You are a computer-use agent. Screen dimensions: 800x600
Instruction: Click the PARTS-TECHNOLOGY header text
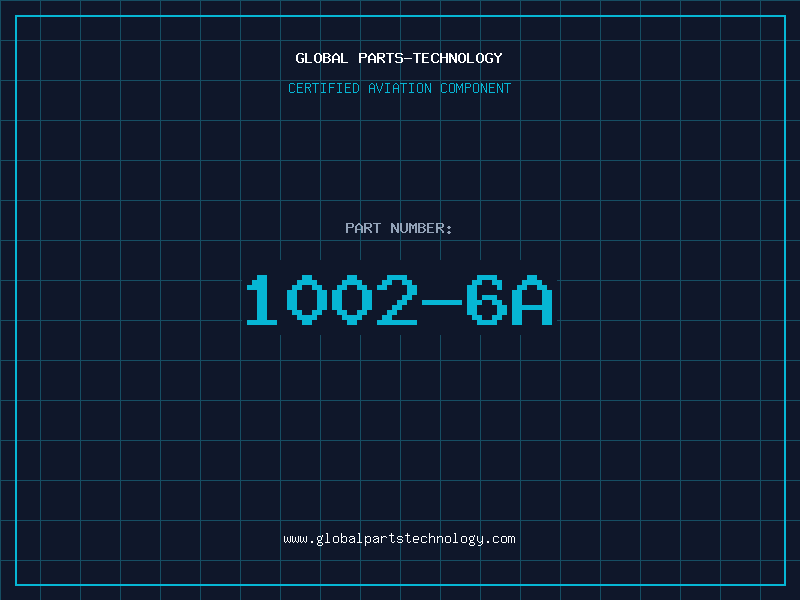click(x=431, y=58)
